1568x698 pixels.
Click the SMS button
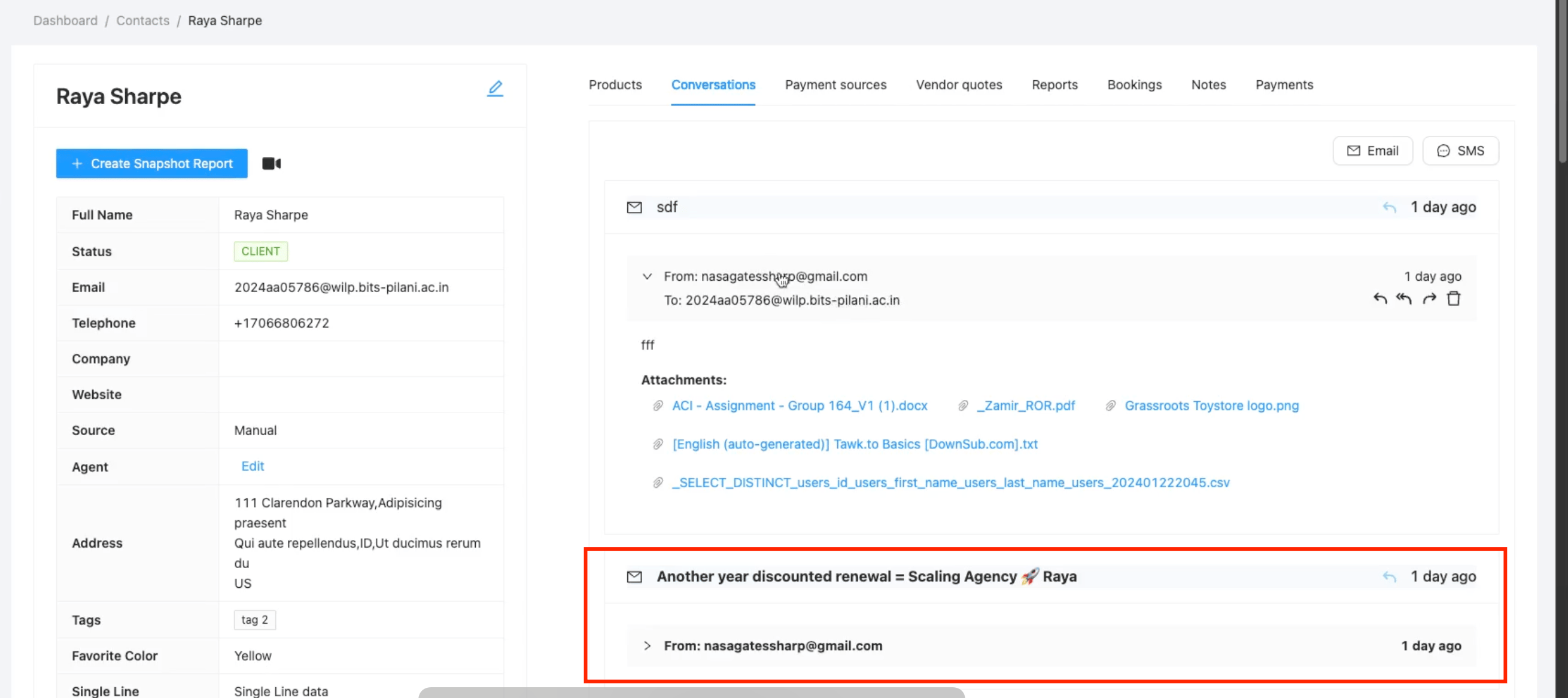[1460, 151]
